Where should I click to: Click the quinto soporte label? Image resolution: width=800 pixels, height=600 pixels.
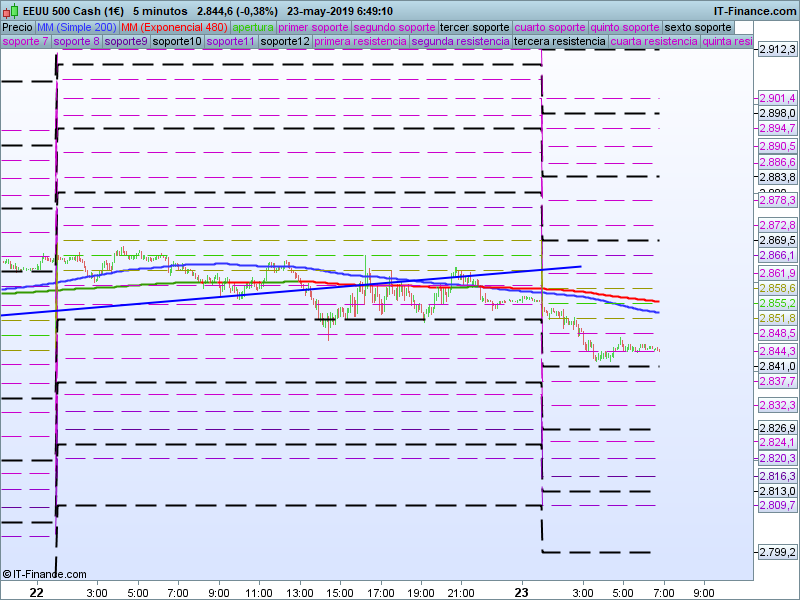pos(624,27)
